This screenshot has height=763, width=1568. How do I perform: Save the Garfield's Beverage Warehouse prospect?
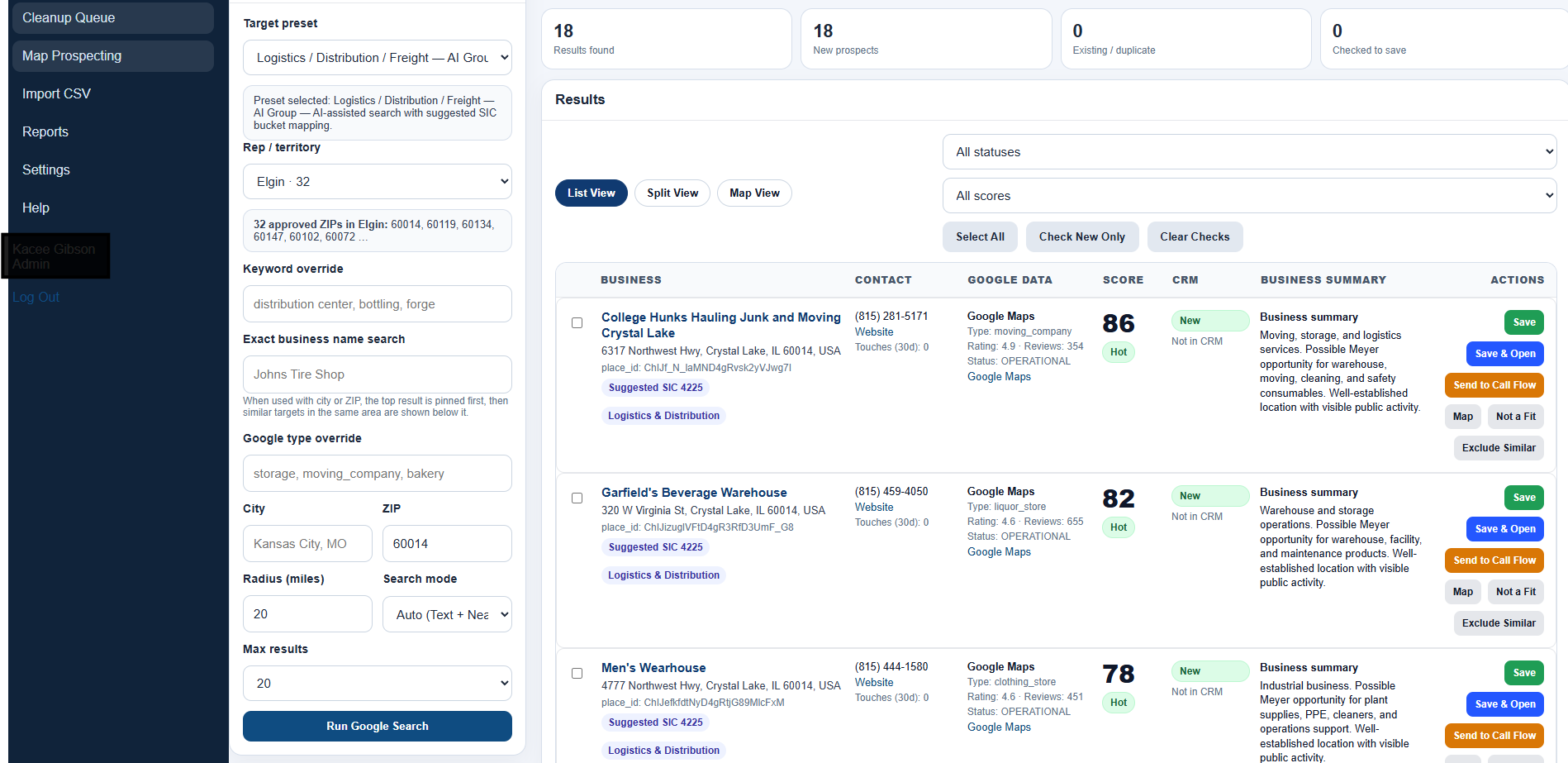(x=1524, y=498)
